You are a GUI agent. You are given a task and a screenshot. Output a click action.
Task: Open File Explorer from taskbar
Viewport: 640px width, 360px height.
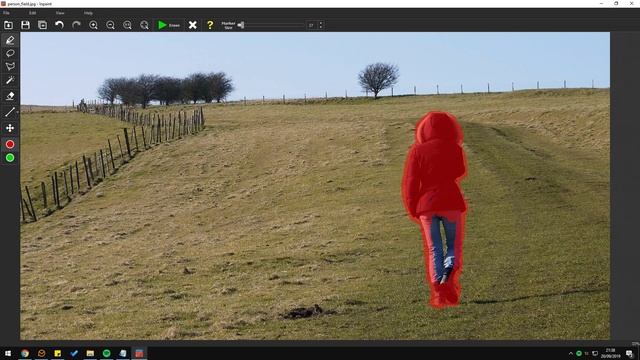pos(90,353)
